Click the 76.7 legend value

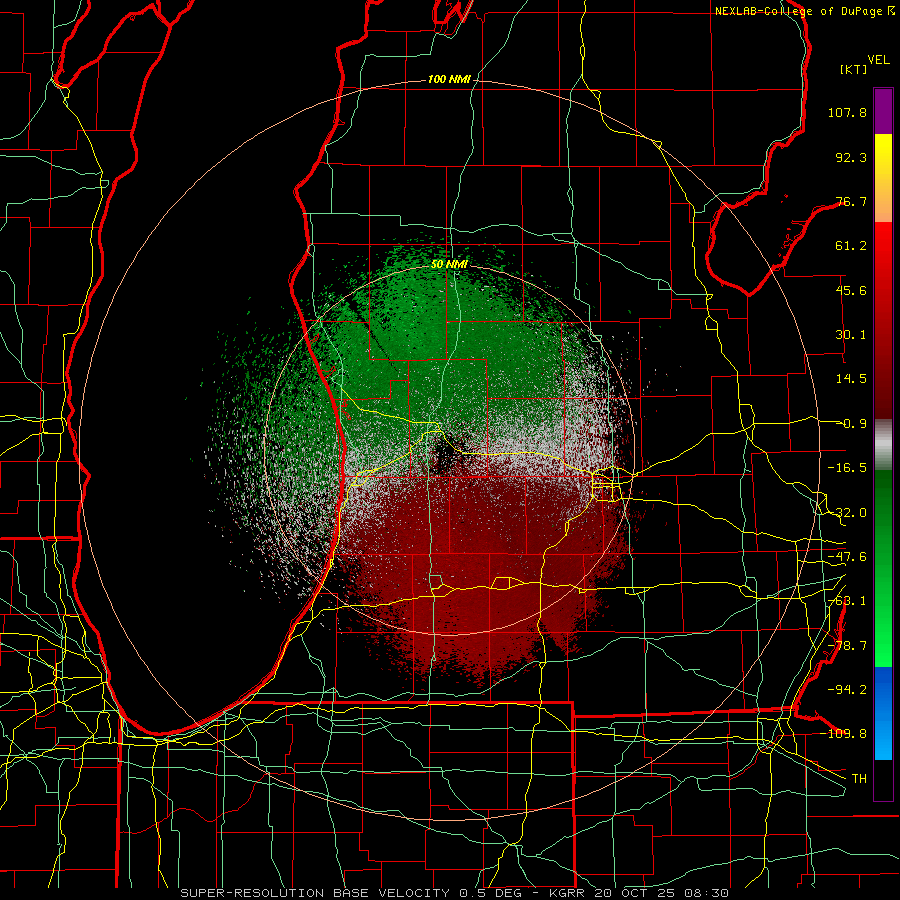[x=851, y=201]
